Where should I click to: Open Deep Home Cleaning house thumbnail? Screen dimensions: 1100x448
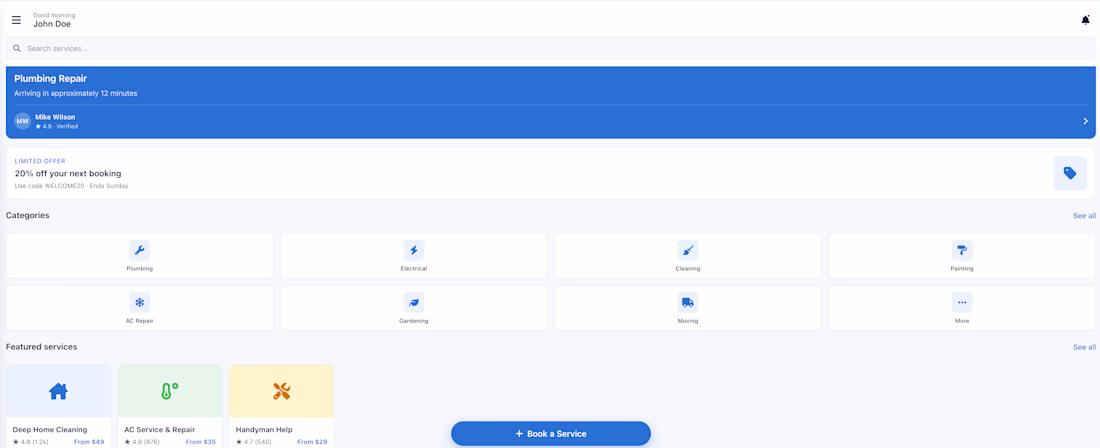tap(58, 391)
